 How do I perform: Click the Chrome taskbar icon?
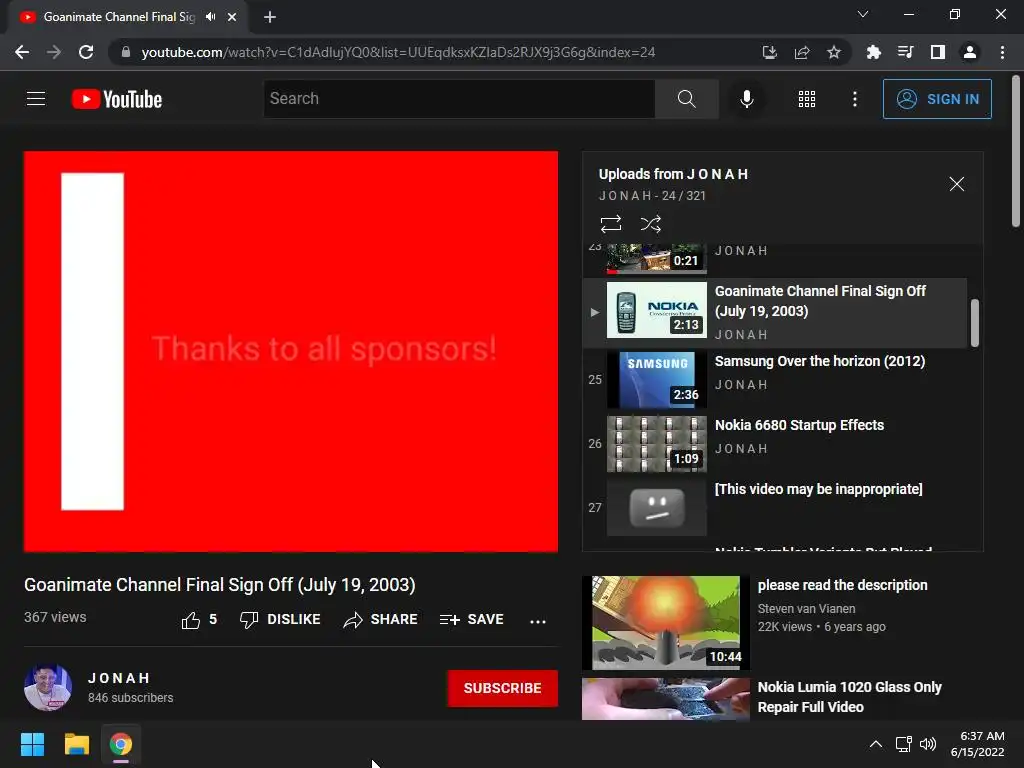click(121, 744)
